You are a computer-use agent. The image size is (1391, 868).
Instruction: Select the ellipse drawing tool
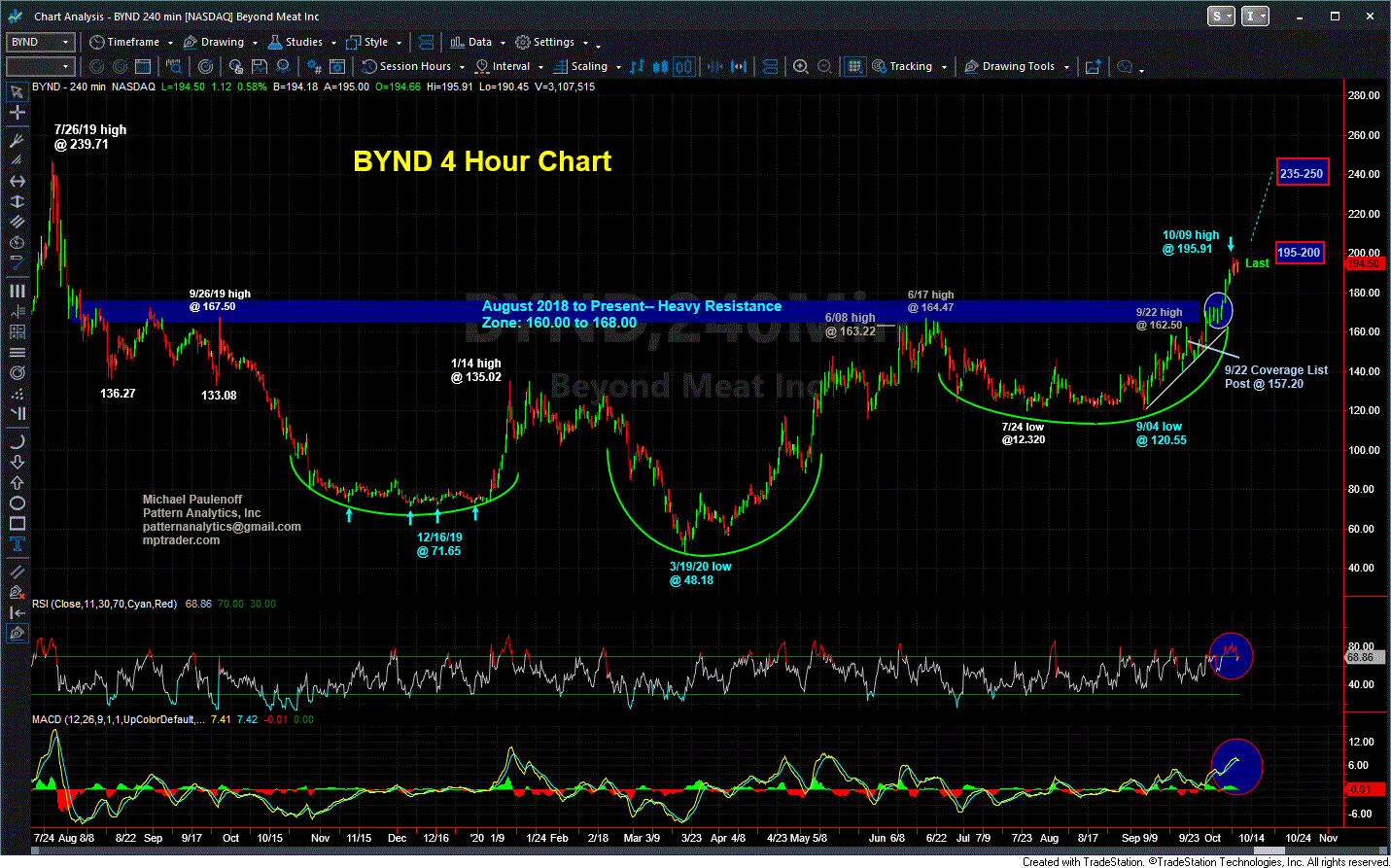tap(17, 503)
